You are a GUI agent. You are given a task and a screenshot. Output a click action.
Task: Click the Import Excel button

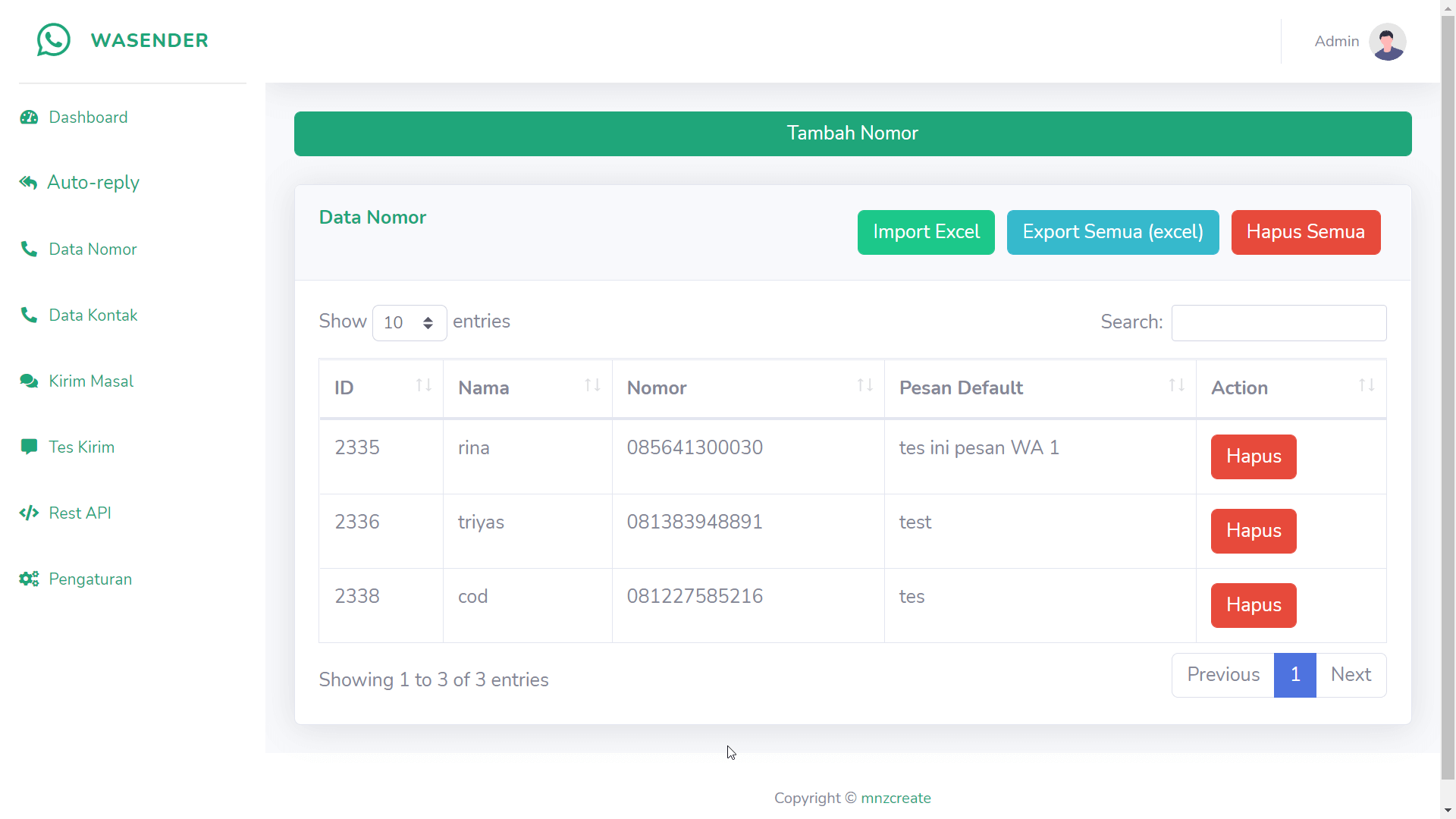926,232
